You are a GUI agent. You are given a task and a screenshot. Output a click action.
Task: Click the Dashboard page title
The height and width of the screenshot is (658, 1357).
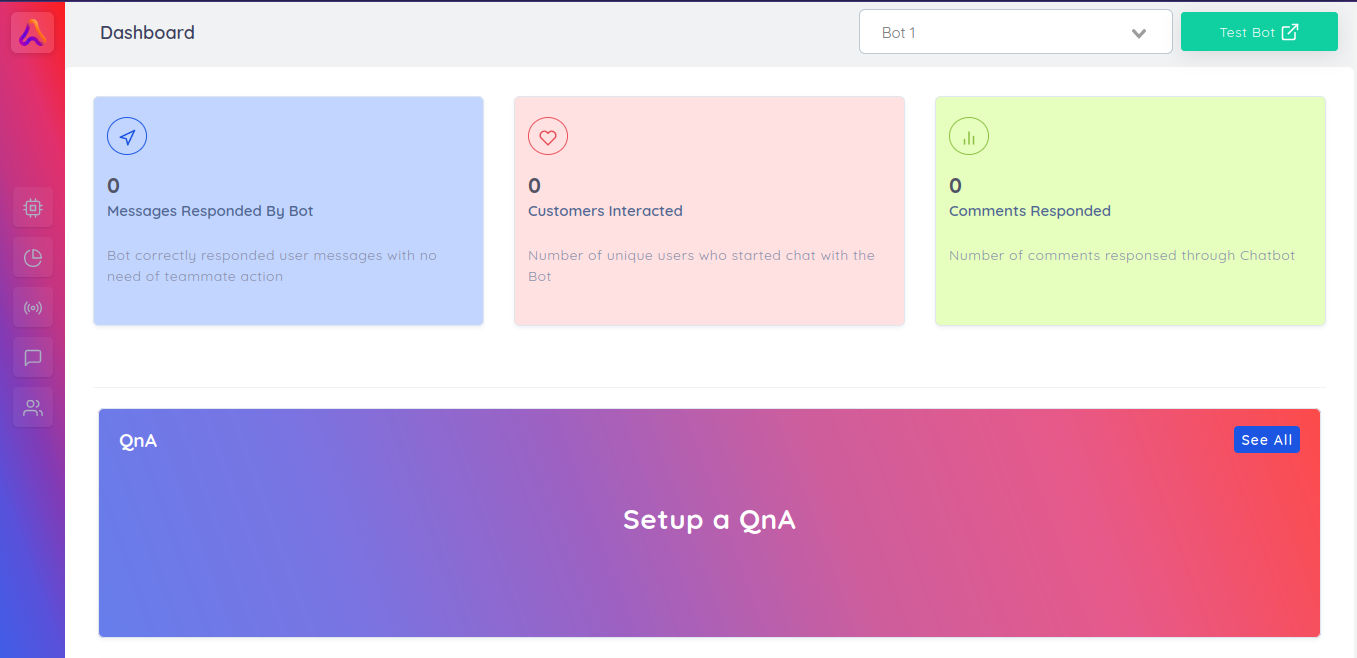pos(147,32)
